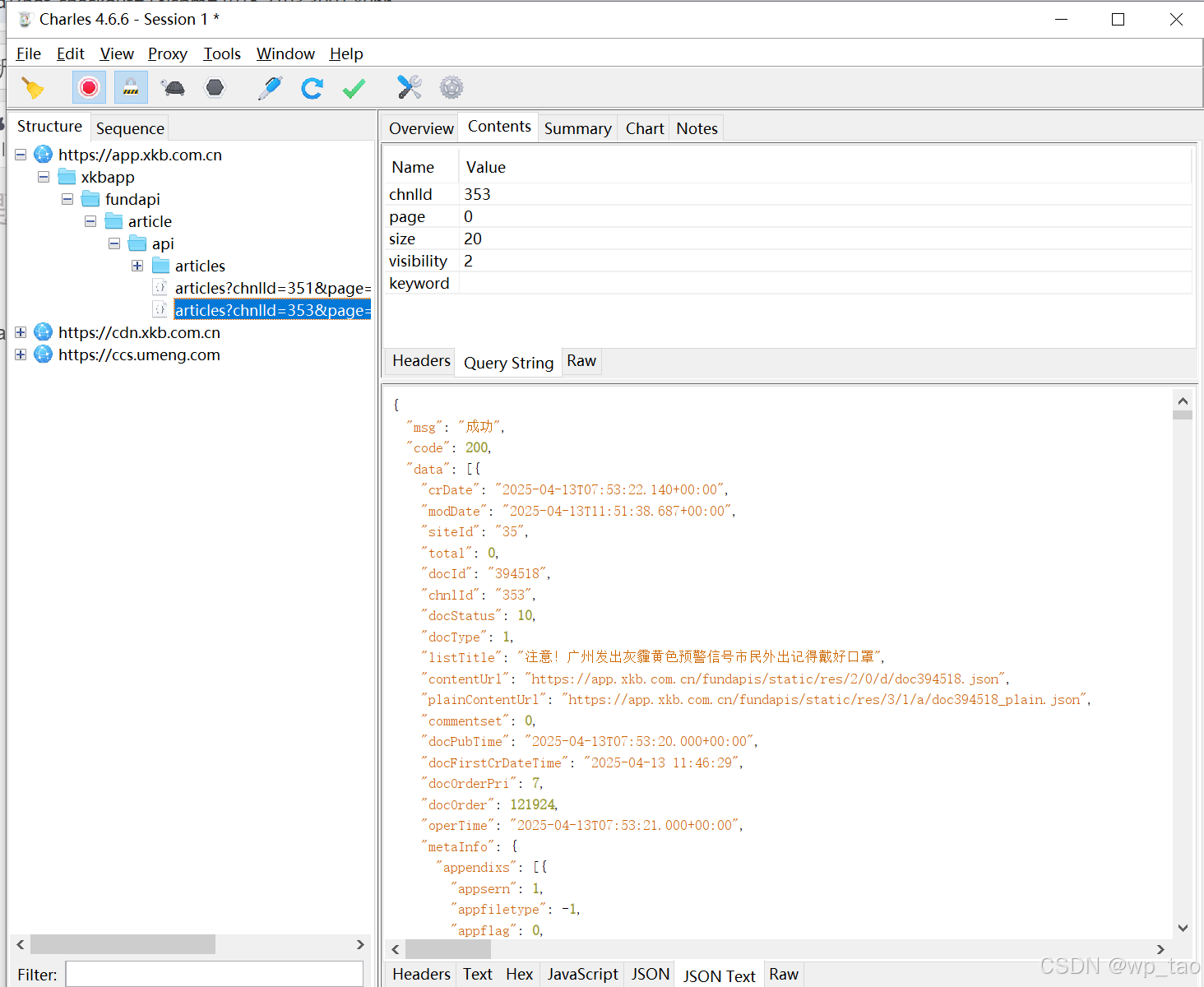Click the response pane scroll up arrow
This screenshot has width=1204, height=987.
1183,401
